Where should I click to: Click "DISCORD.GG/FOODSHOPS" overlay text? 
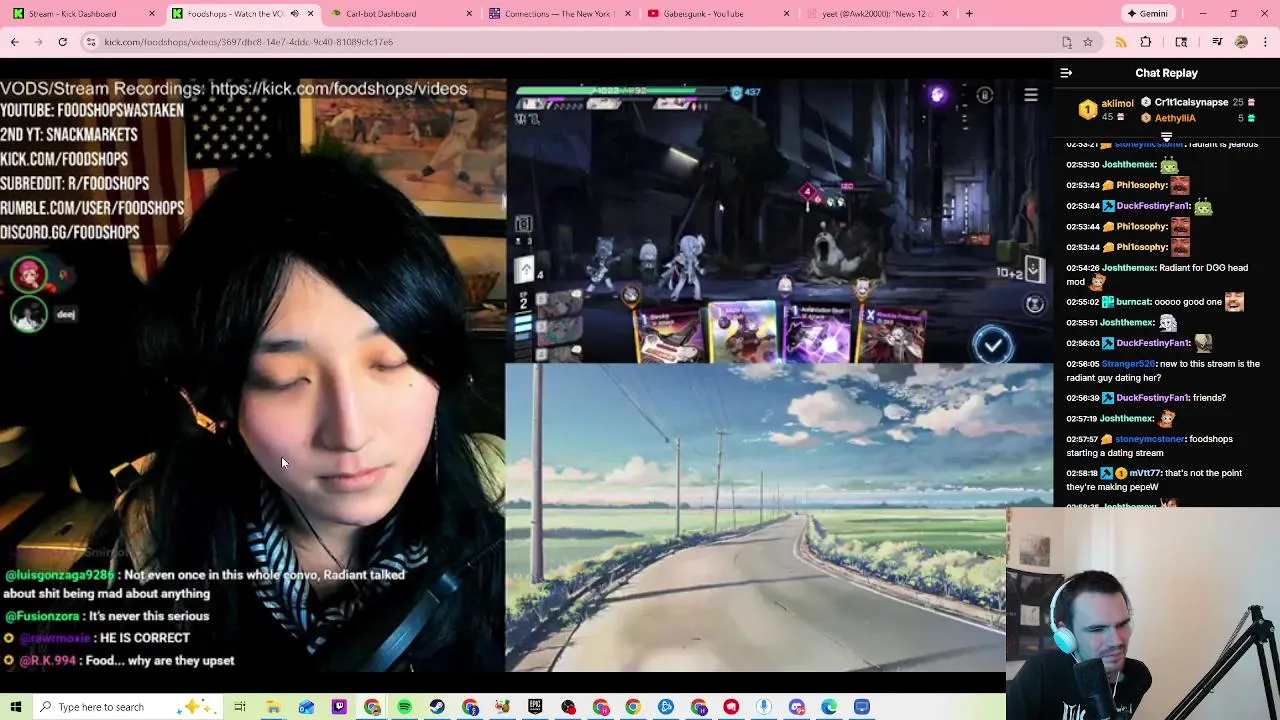coord(70,232)
